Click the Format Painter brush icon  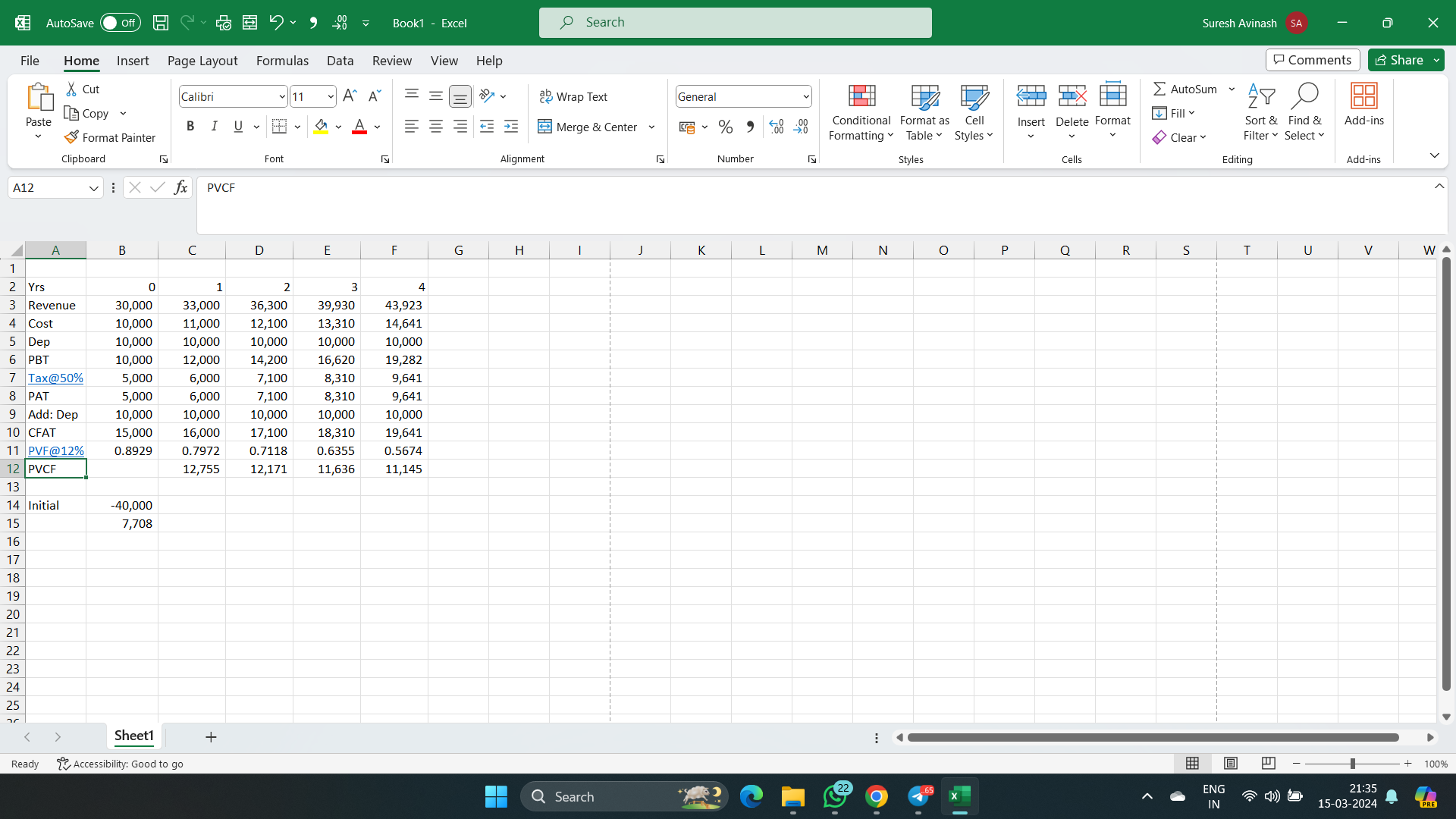(71, 137)
